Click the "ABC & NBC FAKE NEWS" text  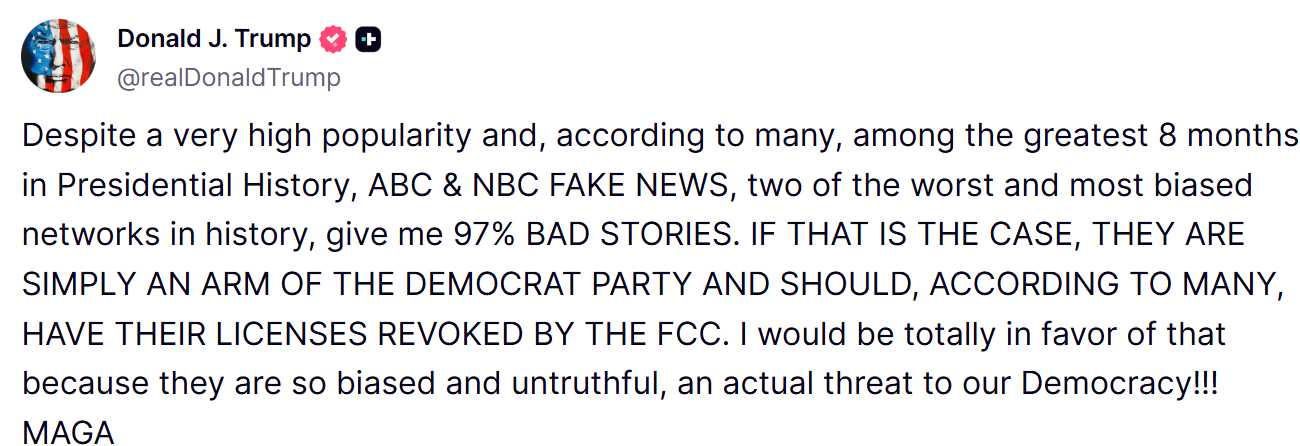coord(551,186)
